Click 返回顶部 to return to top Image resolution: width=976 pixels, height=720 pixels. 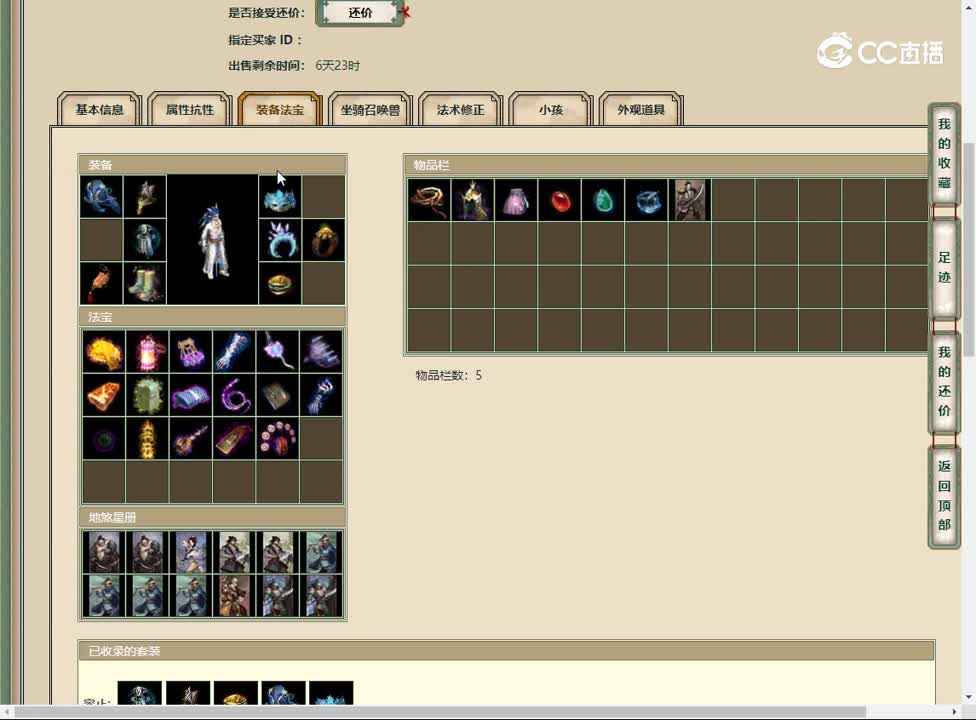944,495
